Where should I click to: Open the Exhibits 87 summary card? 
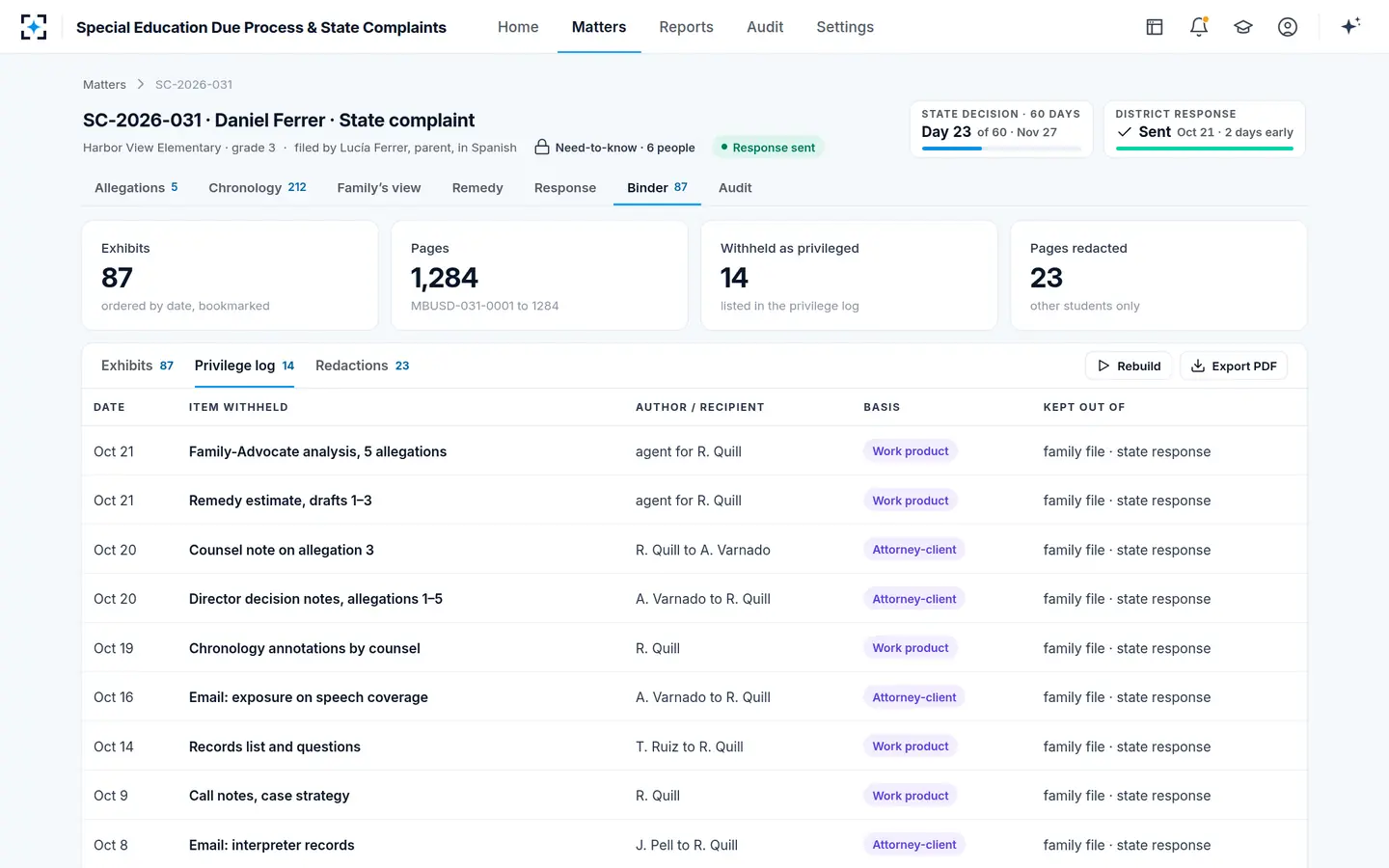click(x=230, y=276)
